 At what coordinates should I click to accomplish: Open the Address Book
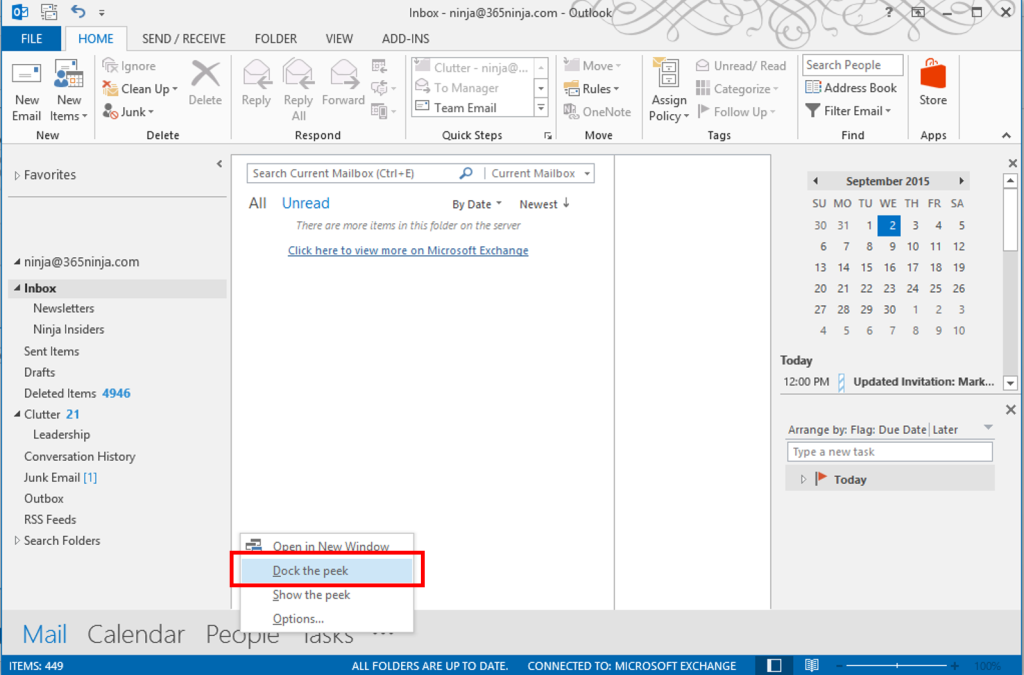coord(851,88)
